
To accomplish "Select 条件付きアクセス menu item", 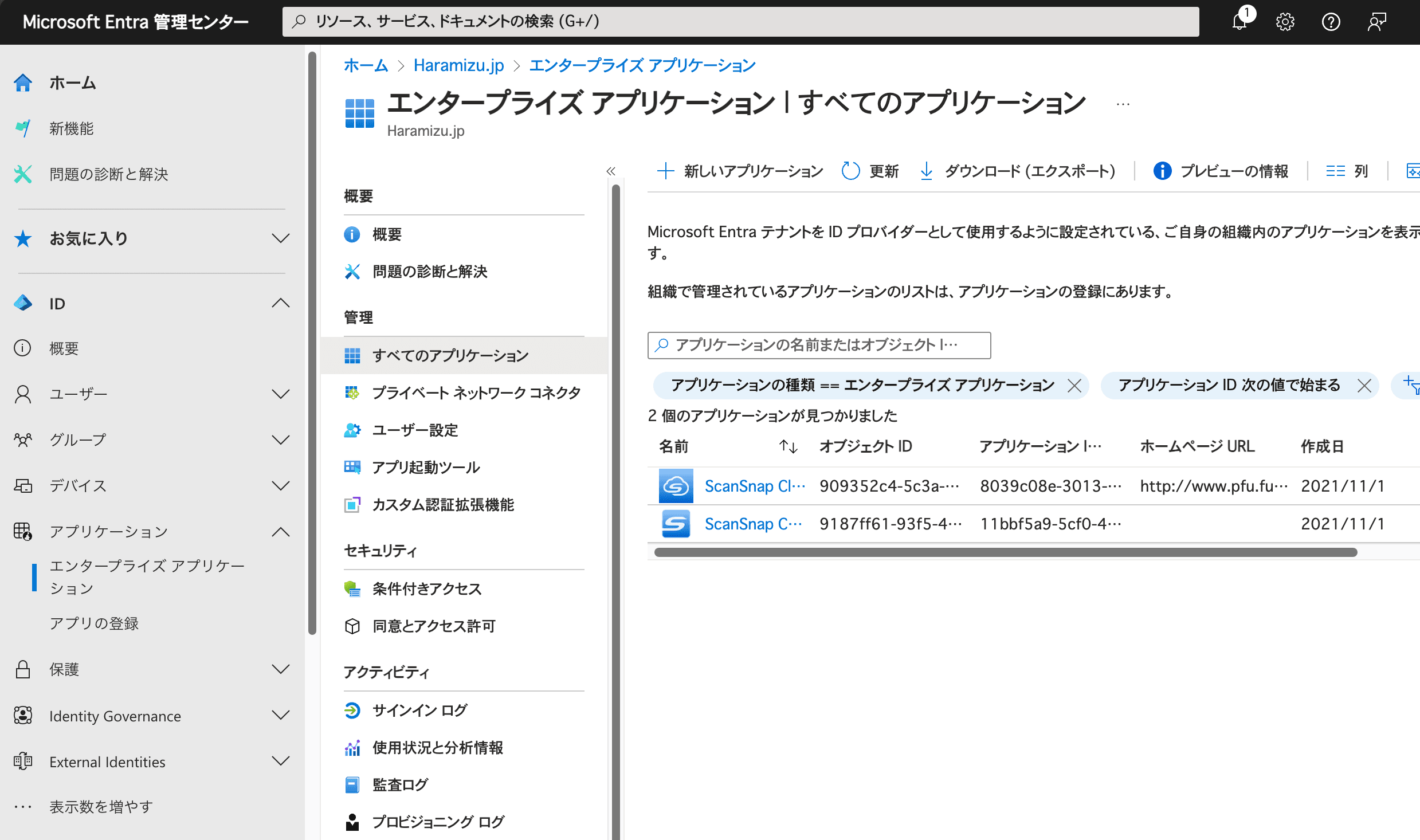I will click(x=426, y=589).
